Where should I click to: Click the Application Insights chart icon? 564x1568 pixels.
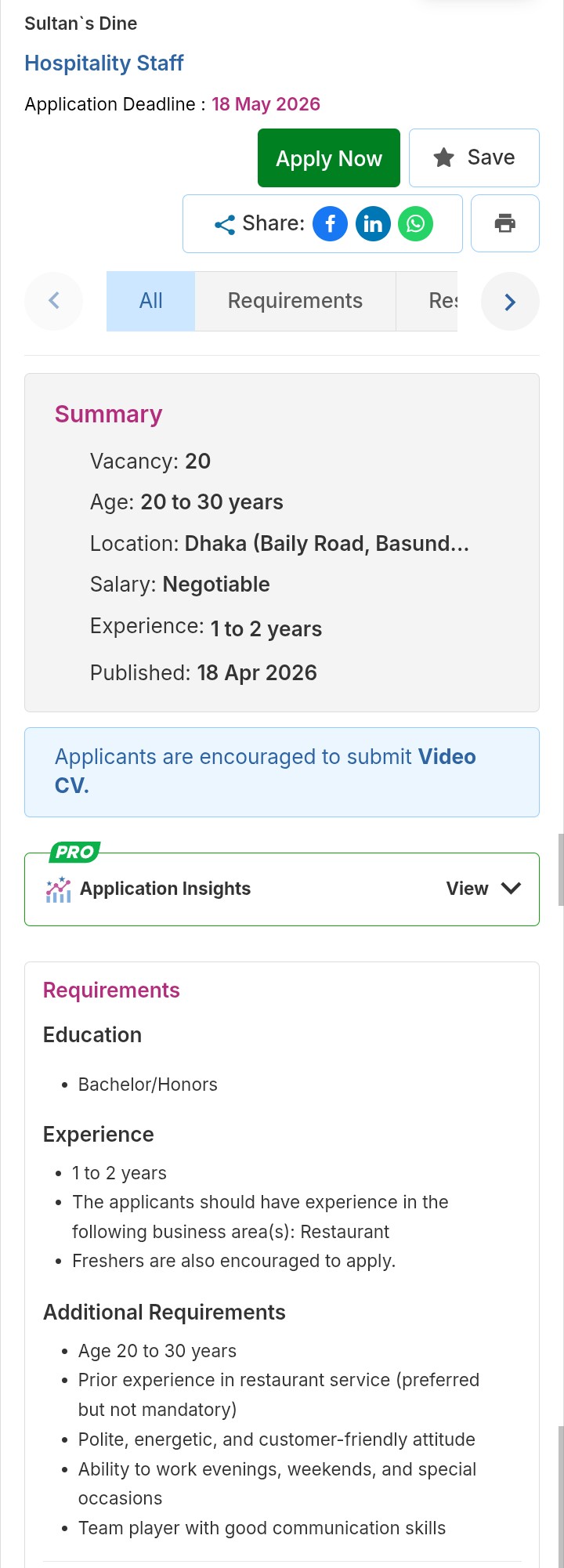click(59, 889)
